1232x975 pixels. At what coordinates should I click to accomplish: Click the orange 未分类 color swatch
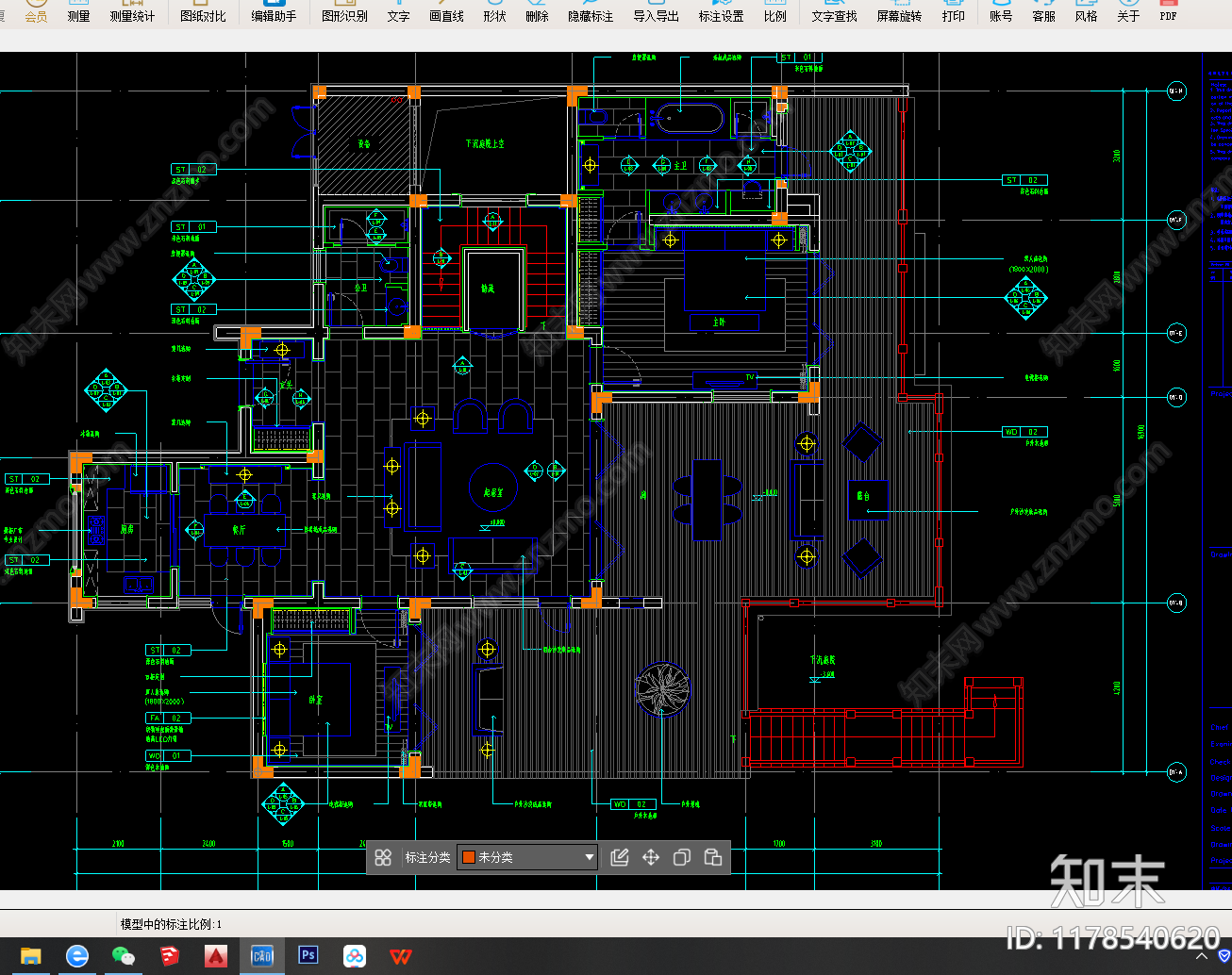pyautogui.click(x=468, y=857)
